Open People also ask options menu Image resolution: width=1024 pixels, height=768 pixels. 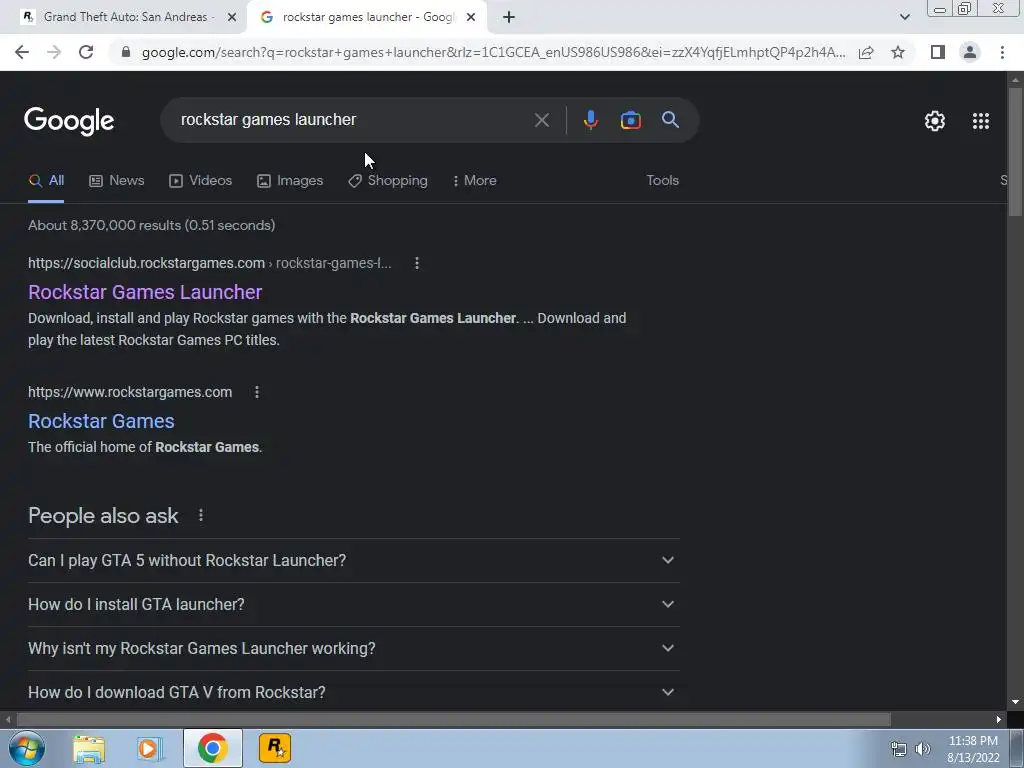click(x=200, y=515)
